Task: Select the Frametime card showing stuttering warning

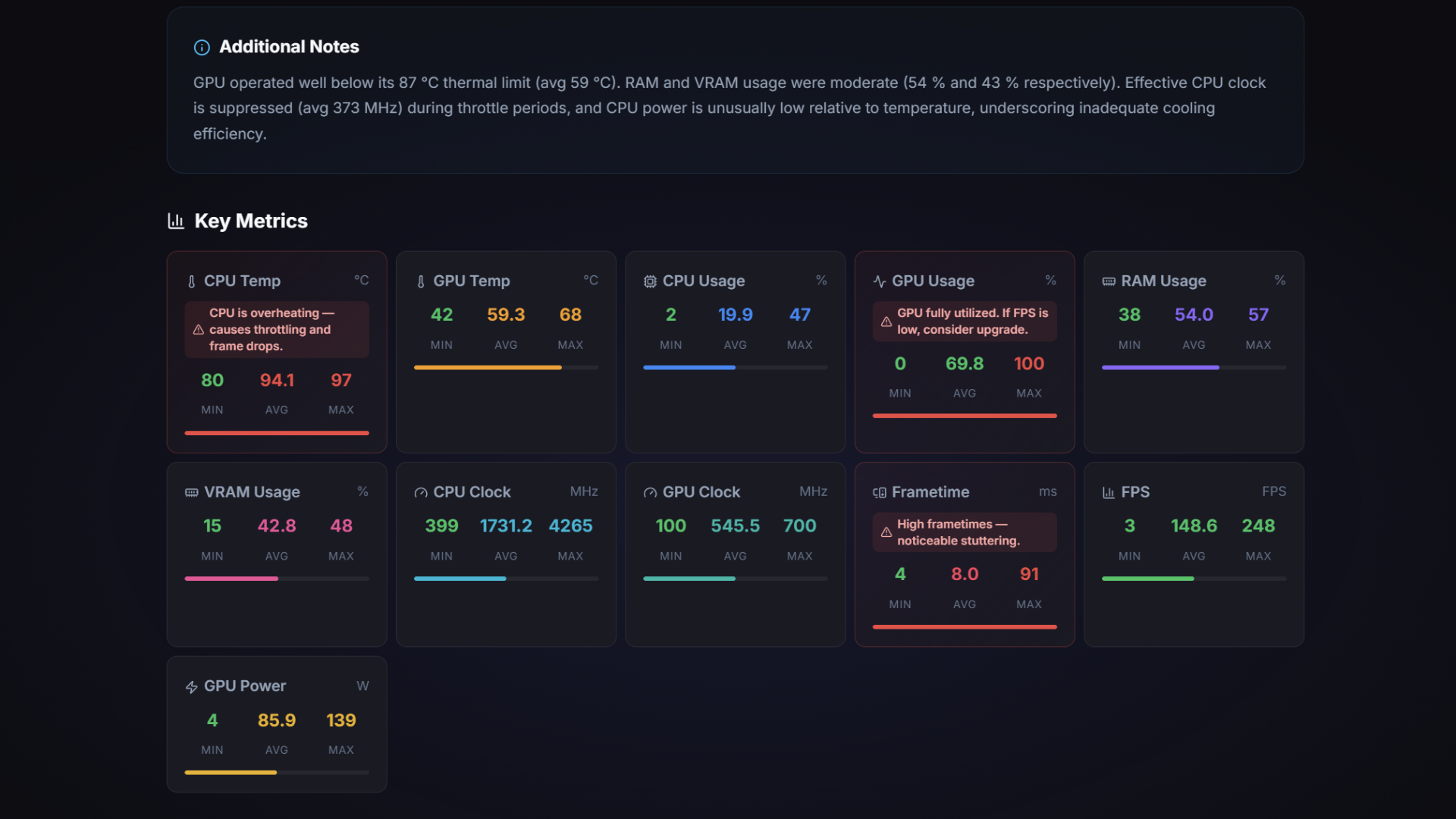Action: [964, 554]
